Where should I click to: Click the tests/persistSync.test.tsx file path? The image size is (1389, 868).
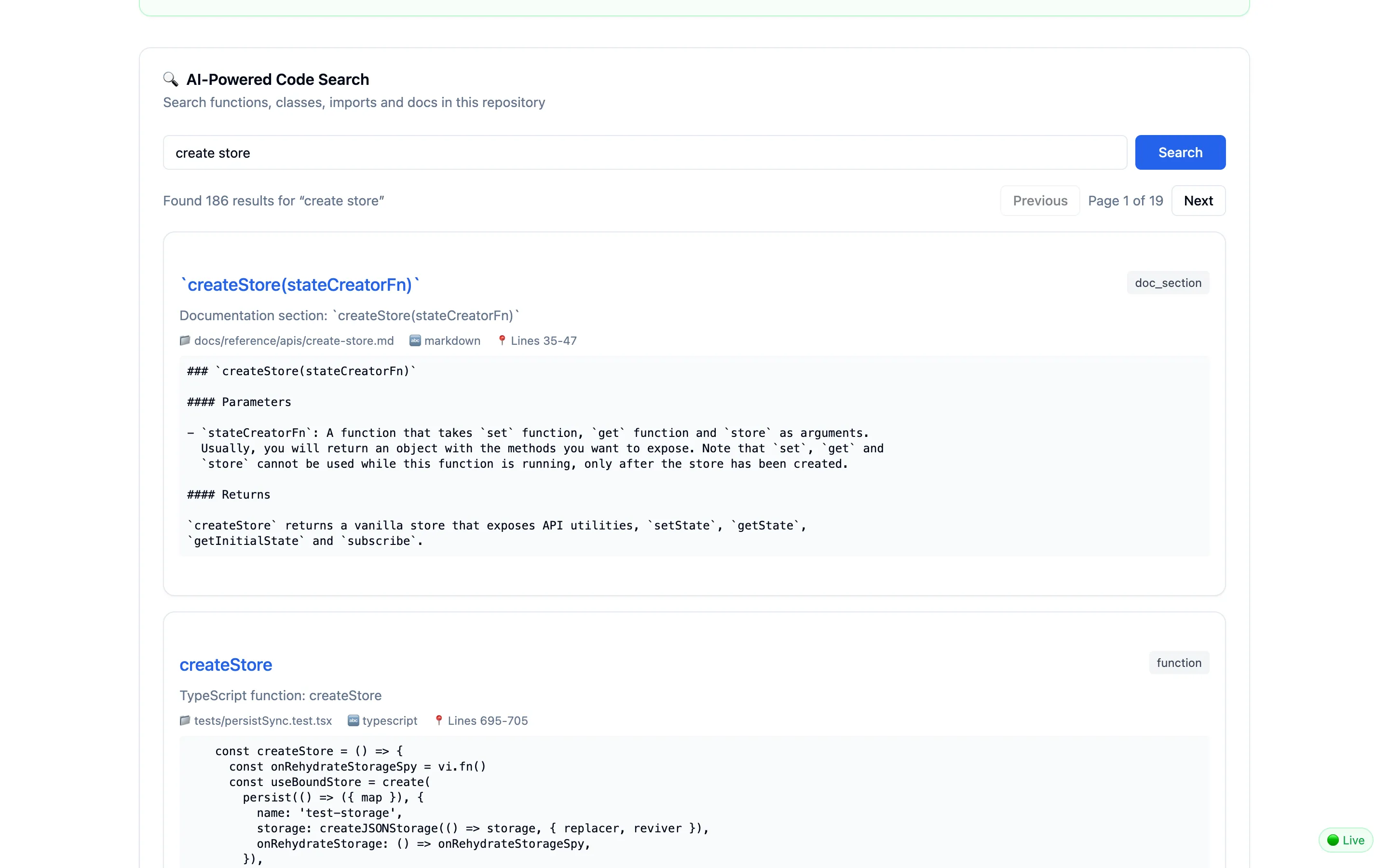pos(263,720)
